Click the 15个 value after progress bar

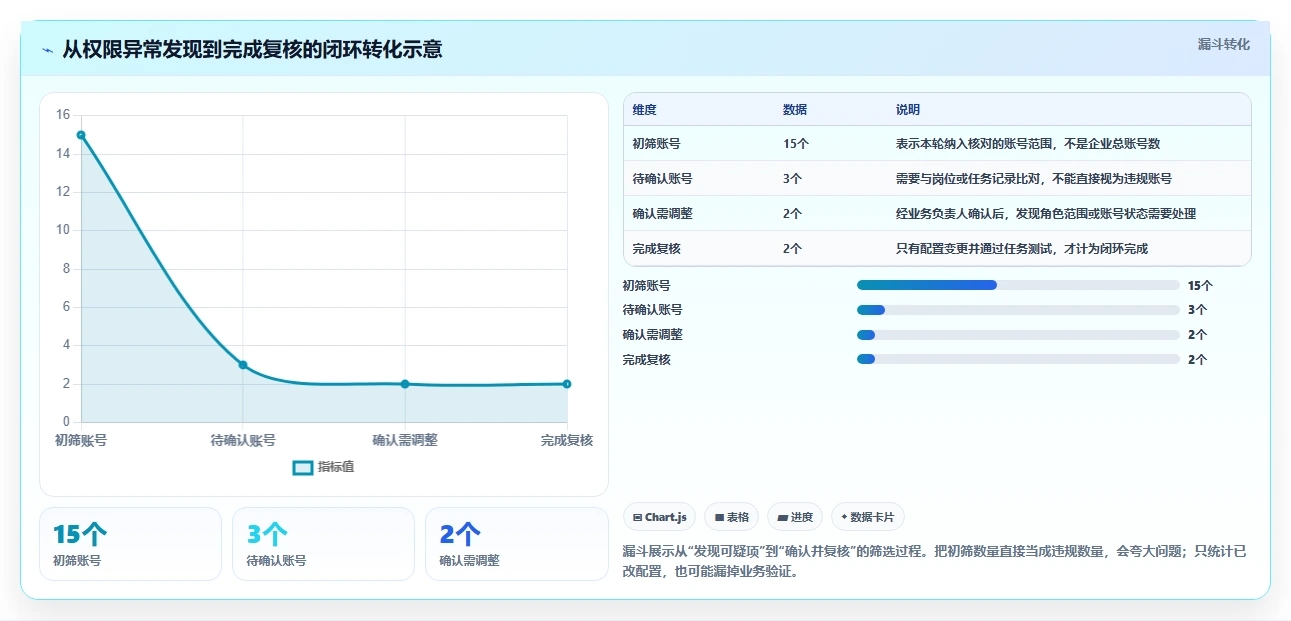[1200, 285]
